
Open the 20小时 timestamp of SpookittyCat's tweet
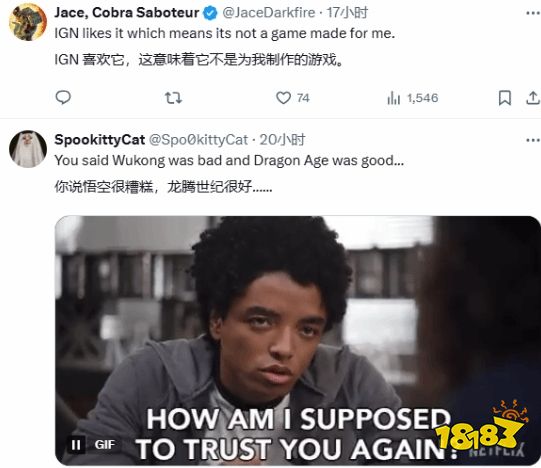pos(282,140)
